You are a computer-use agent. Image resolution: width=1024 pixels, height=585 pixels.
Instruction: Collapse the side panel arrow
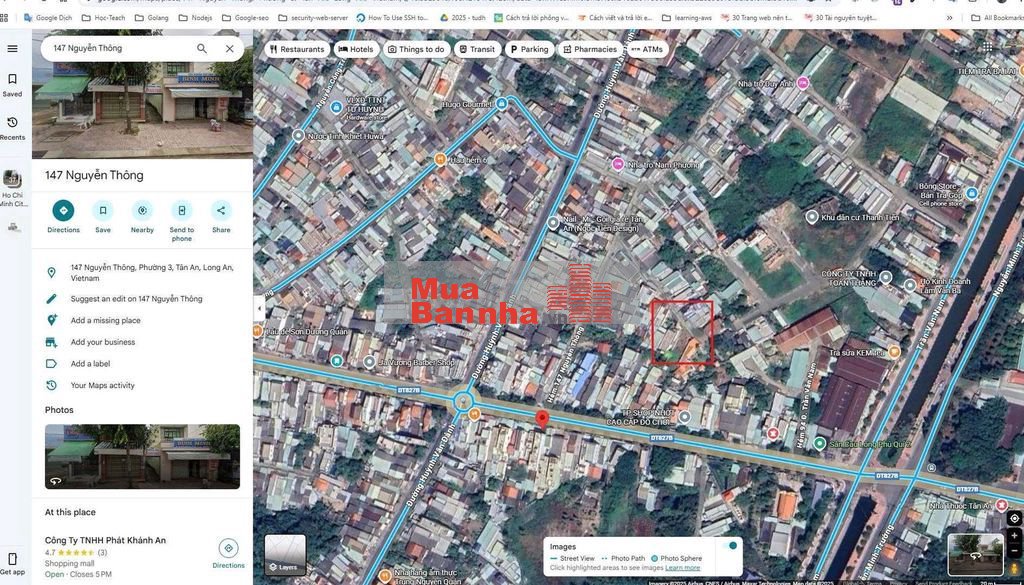point(259,308)
